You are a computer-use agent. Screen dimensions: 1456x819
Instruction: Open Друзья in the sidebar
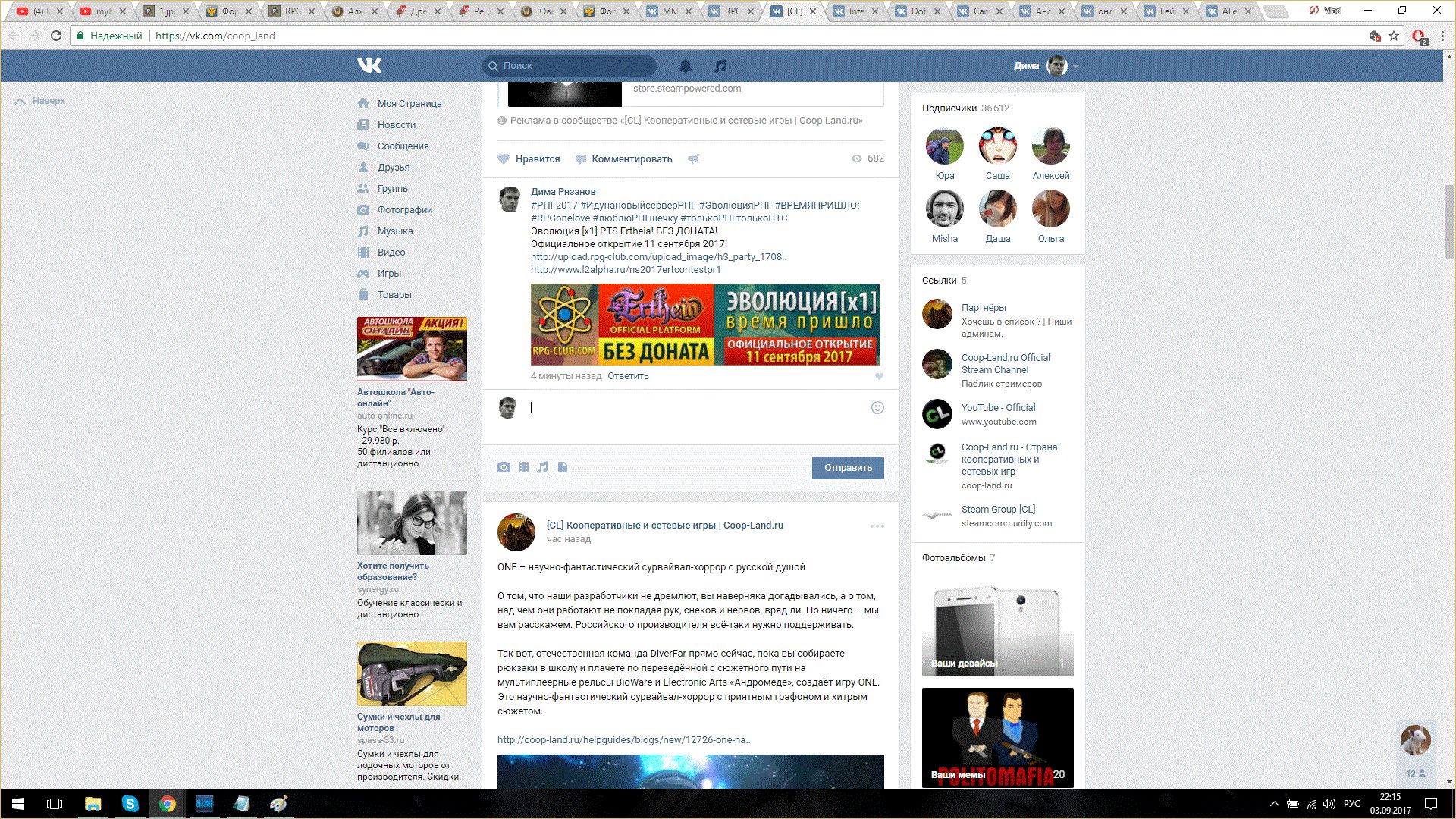(x=384, y=168)
